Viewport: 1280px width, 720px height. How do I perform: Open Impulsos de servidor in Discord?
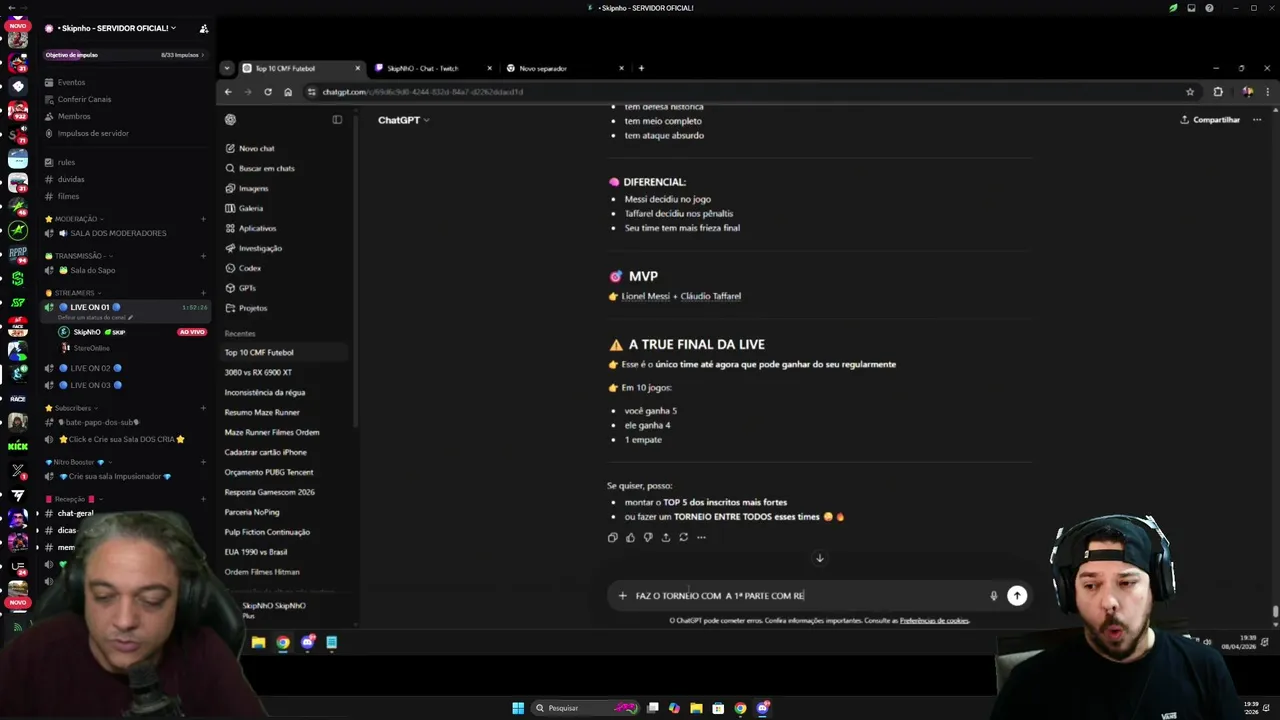tap(93, 133)
